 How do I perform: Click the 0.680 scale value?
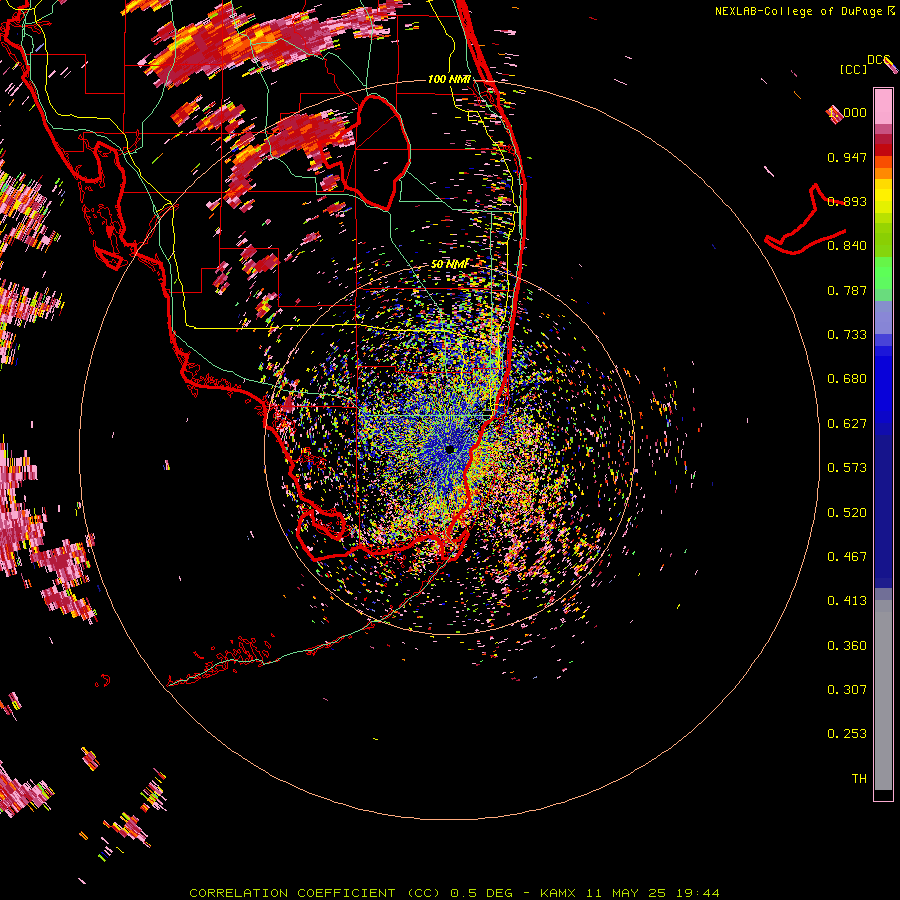tap(847, 379)
